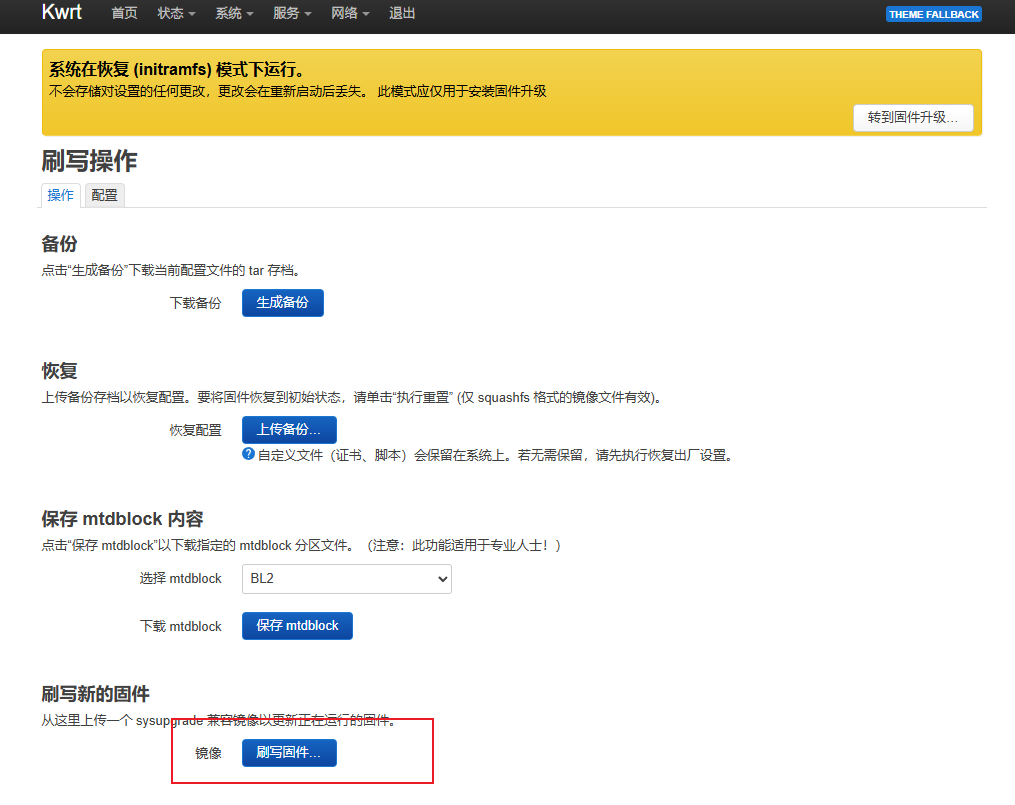This screenshot has height=805, width=1015.
Task: Click the THEME FALLBACK badge
Action: (x=934, y=15)
